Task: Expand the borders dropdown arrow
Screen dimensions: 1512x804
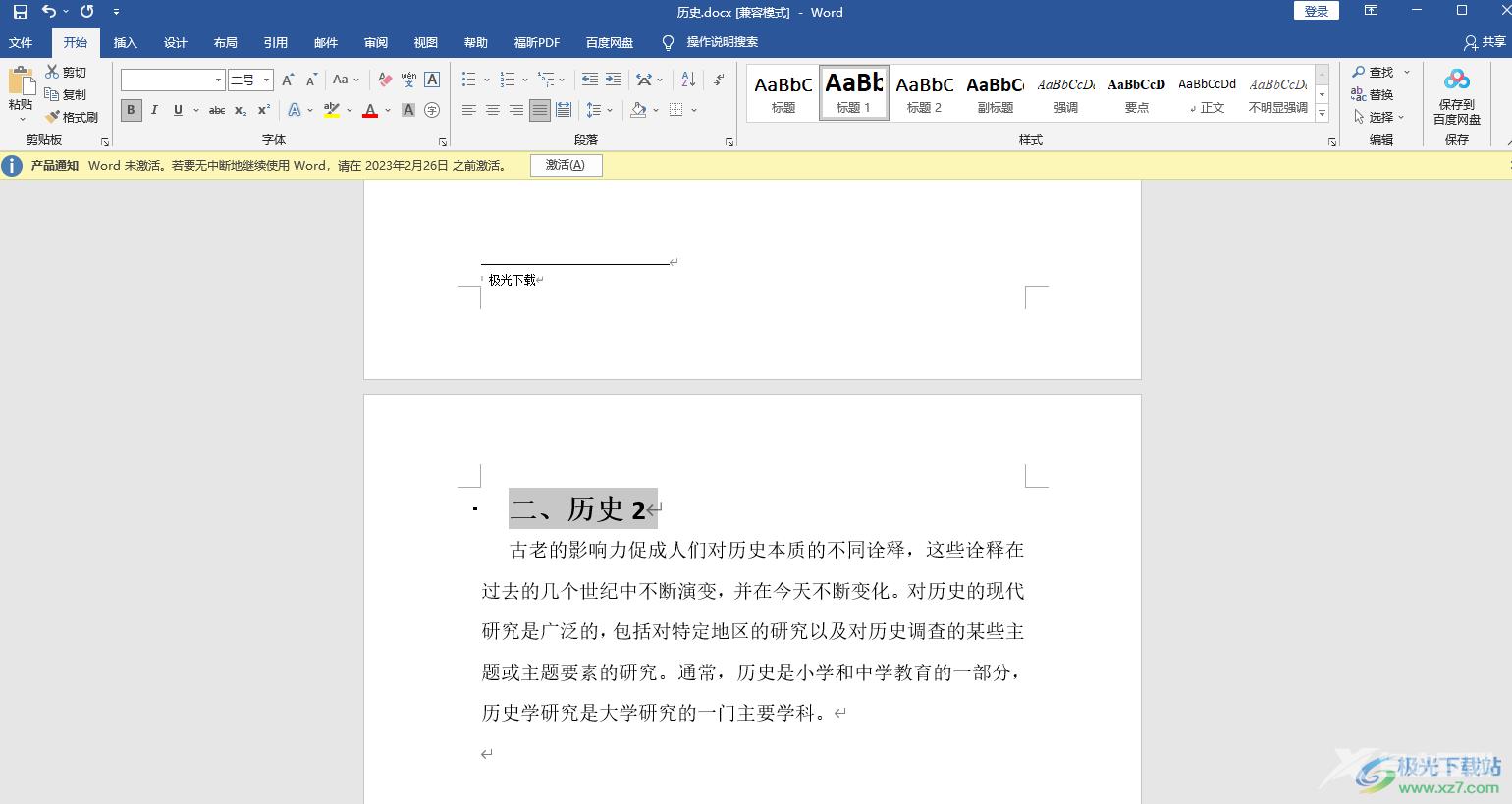Action: pyautogui.click(x=693, y=110)
